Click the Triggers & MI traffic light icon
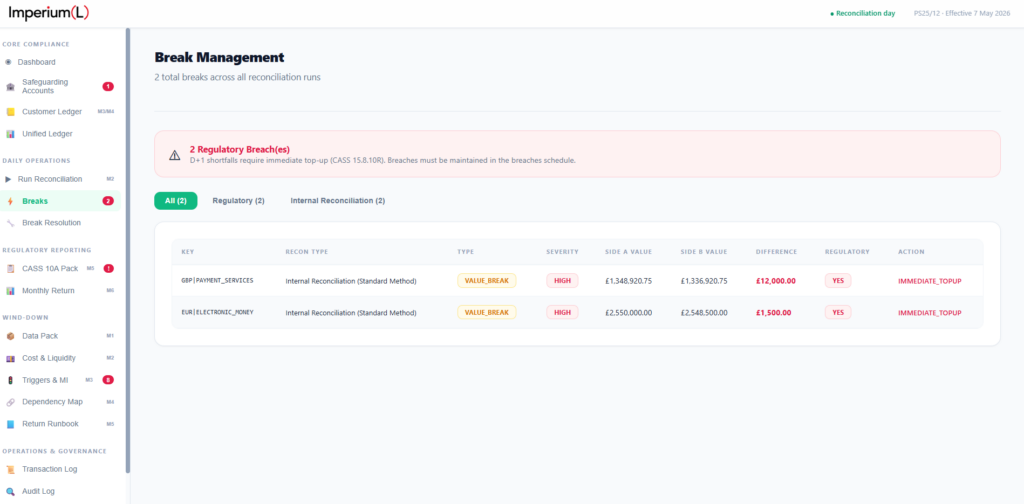 [x=10, y=380]
